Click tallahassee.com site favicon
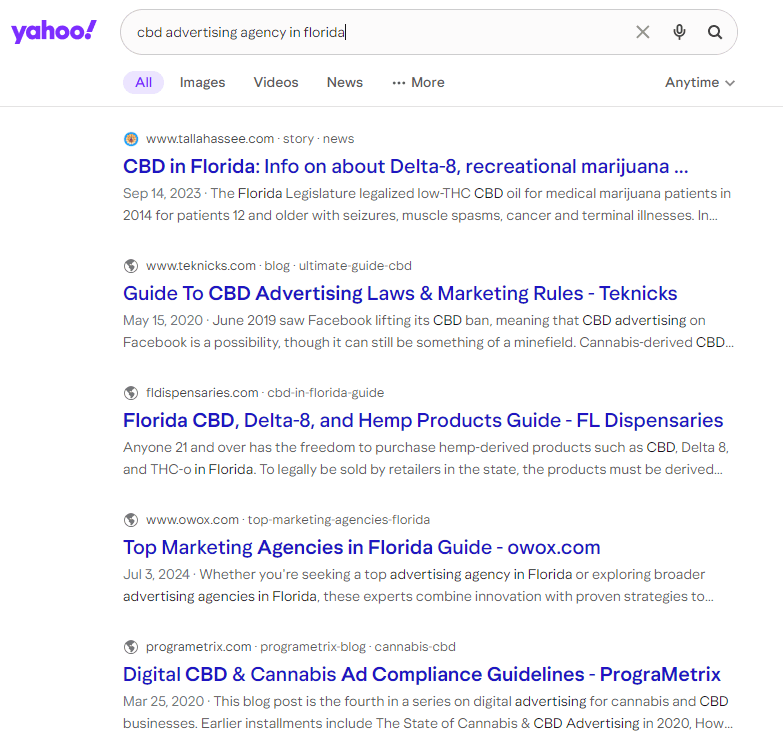783x748 pixels. [131, 139]
